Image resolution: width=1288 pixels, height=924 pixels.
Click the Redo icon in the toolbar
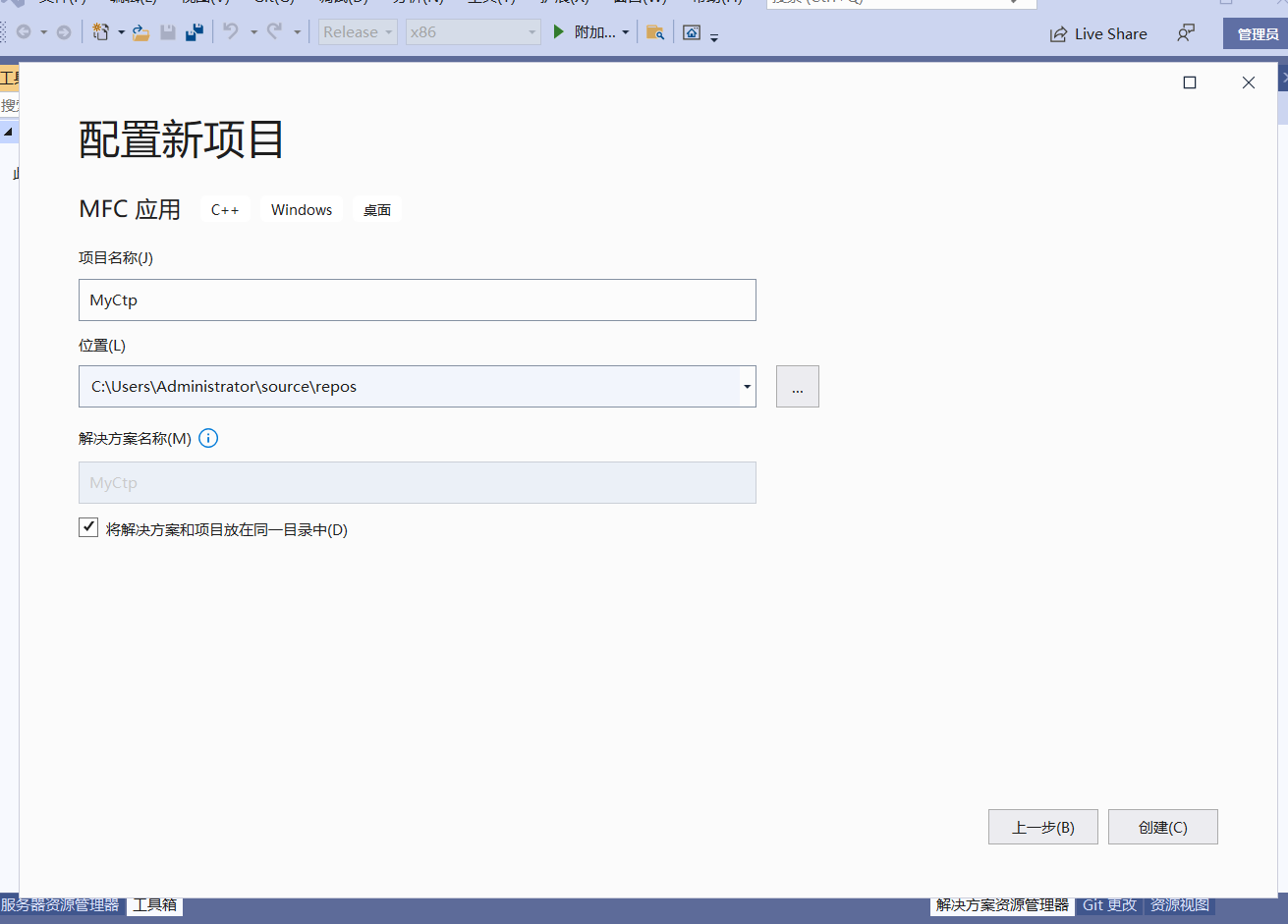click(276, 32)
